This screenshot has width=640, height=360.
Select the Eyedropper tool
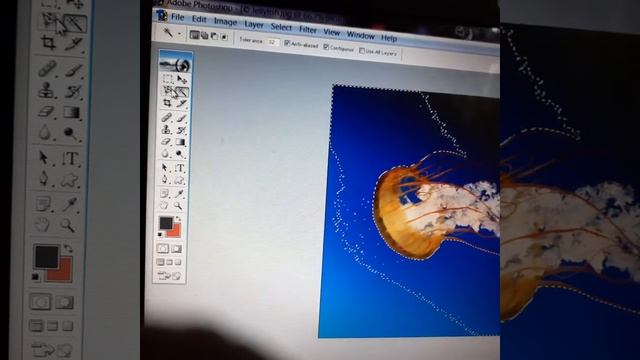tap(179, 193)
